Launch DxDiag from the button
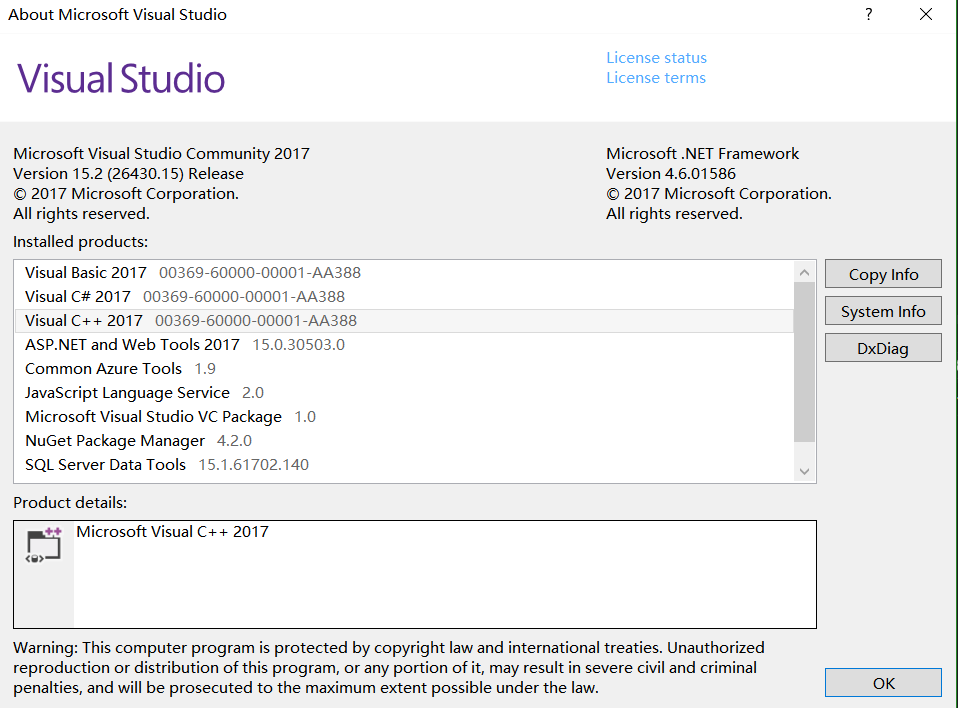958x708 pixels. (883, 348)
